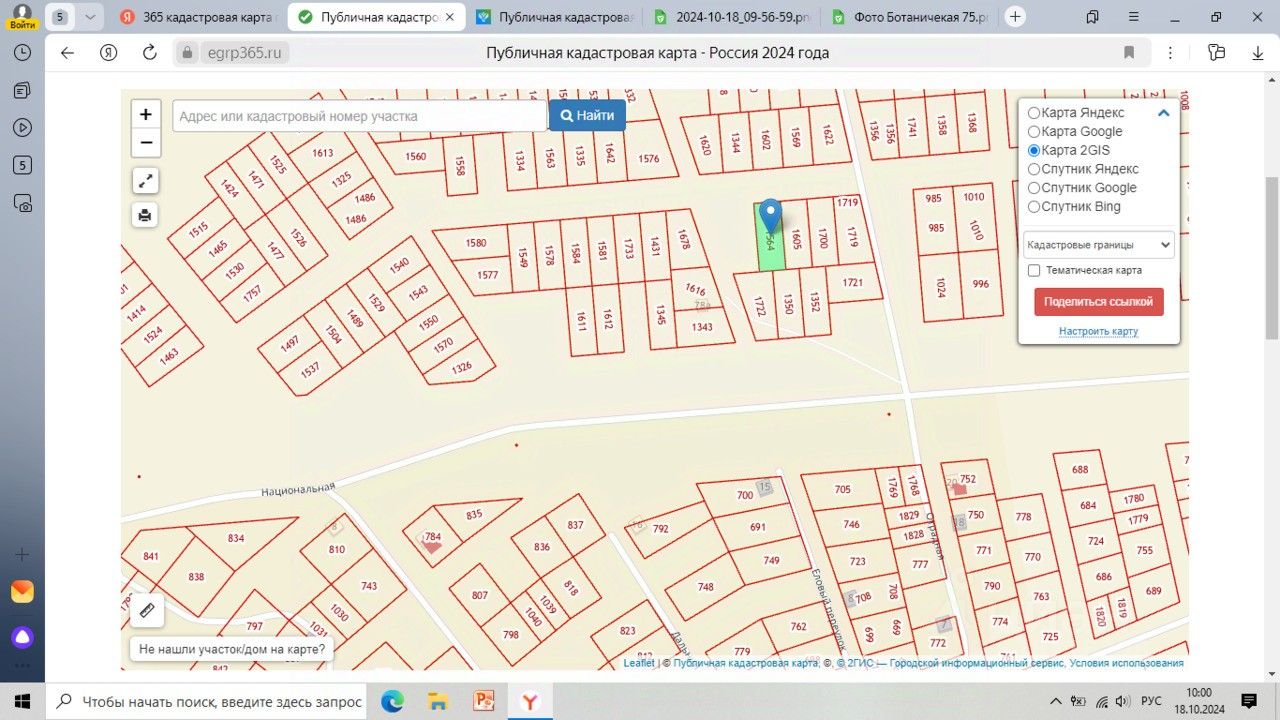Open the Leaflet attribution link
Viewport: 1280px width, 720px height.
pyautogui.click(x=639, y=663)
